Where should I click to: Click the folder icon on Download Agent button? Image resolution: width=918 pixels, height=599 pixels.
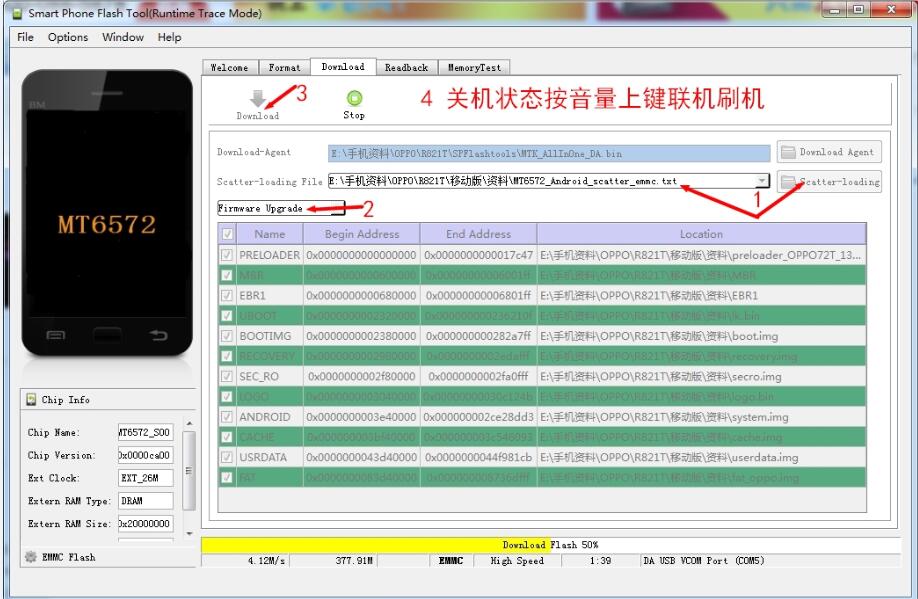pyautogui.click(x=789, y=152)
